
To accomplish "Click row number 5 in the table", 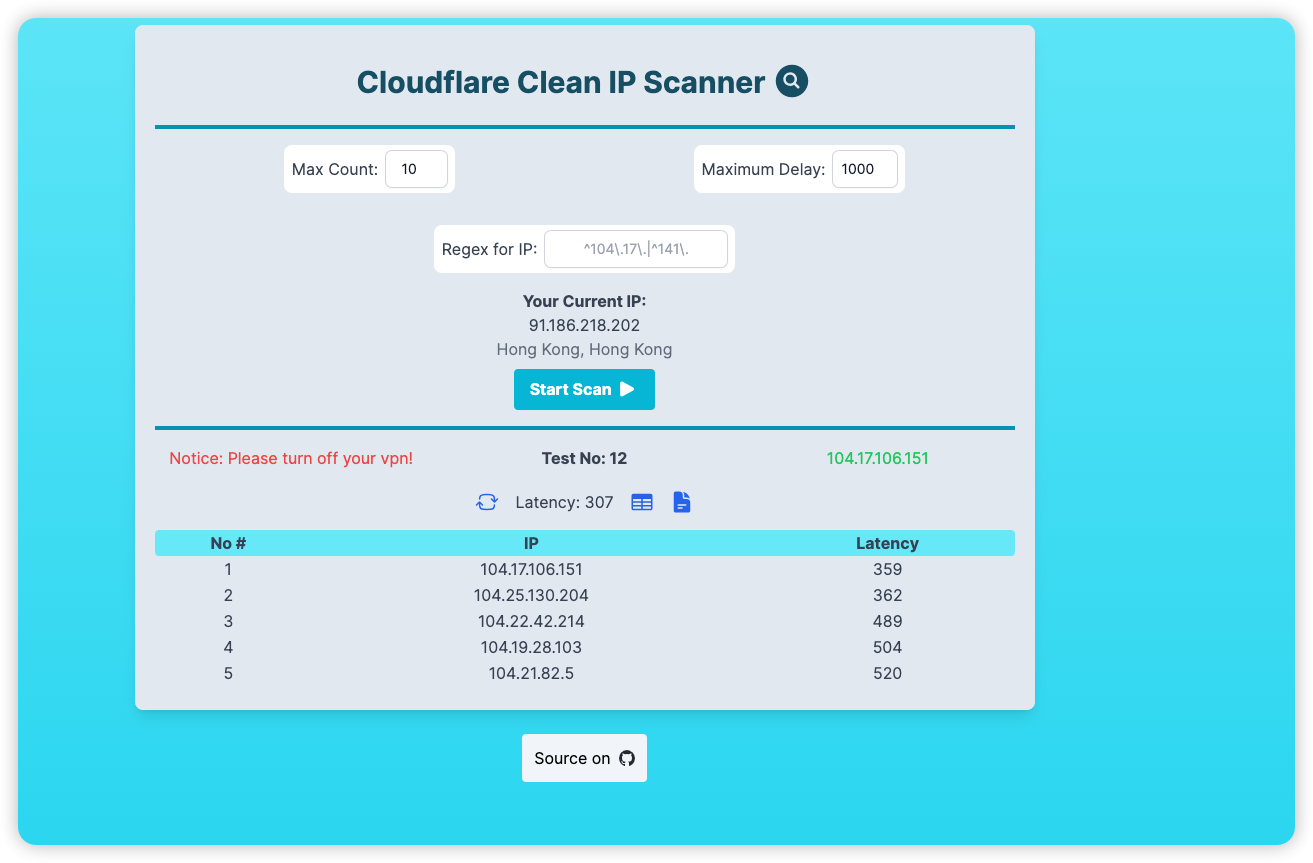I will (228, 673).
